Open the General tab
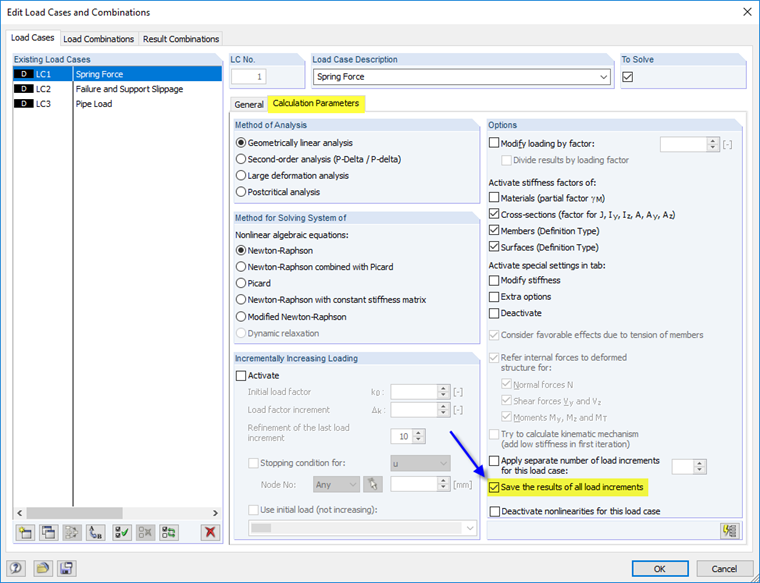The width and height of the screenshot is (760, 583). (x=249, y=104)
